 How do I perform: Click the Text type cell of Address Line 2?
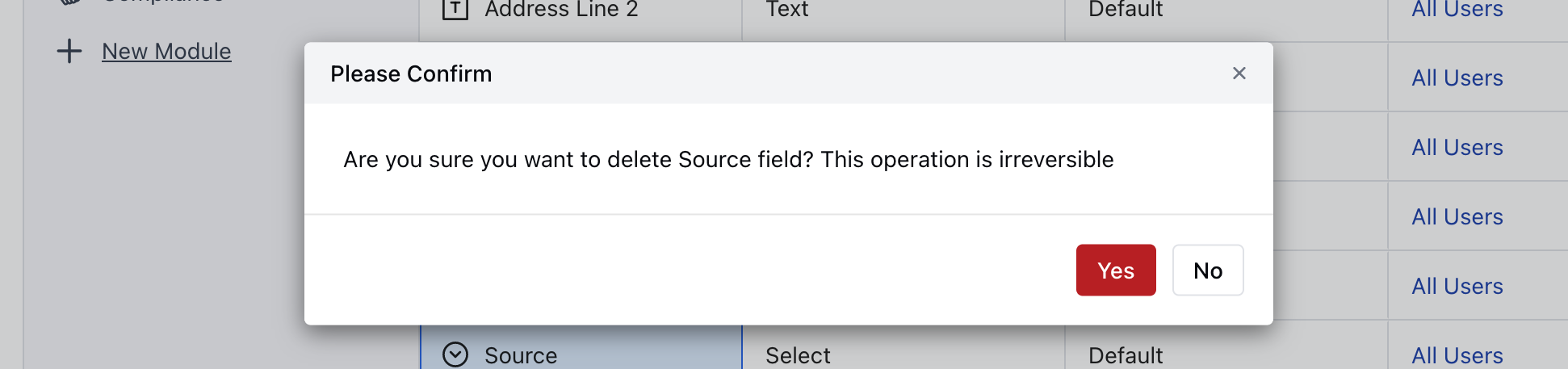[786, 9]
